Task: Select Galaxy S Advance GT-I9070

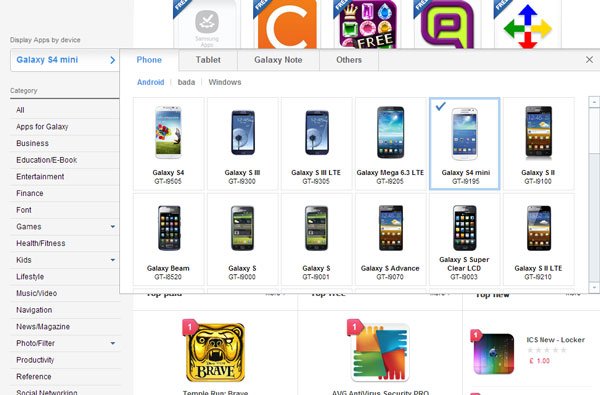Action: (x=390, y=239)
